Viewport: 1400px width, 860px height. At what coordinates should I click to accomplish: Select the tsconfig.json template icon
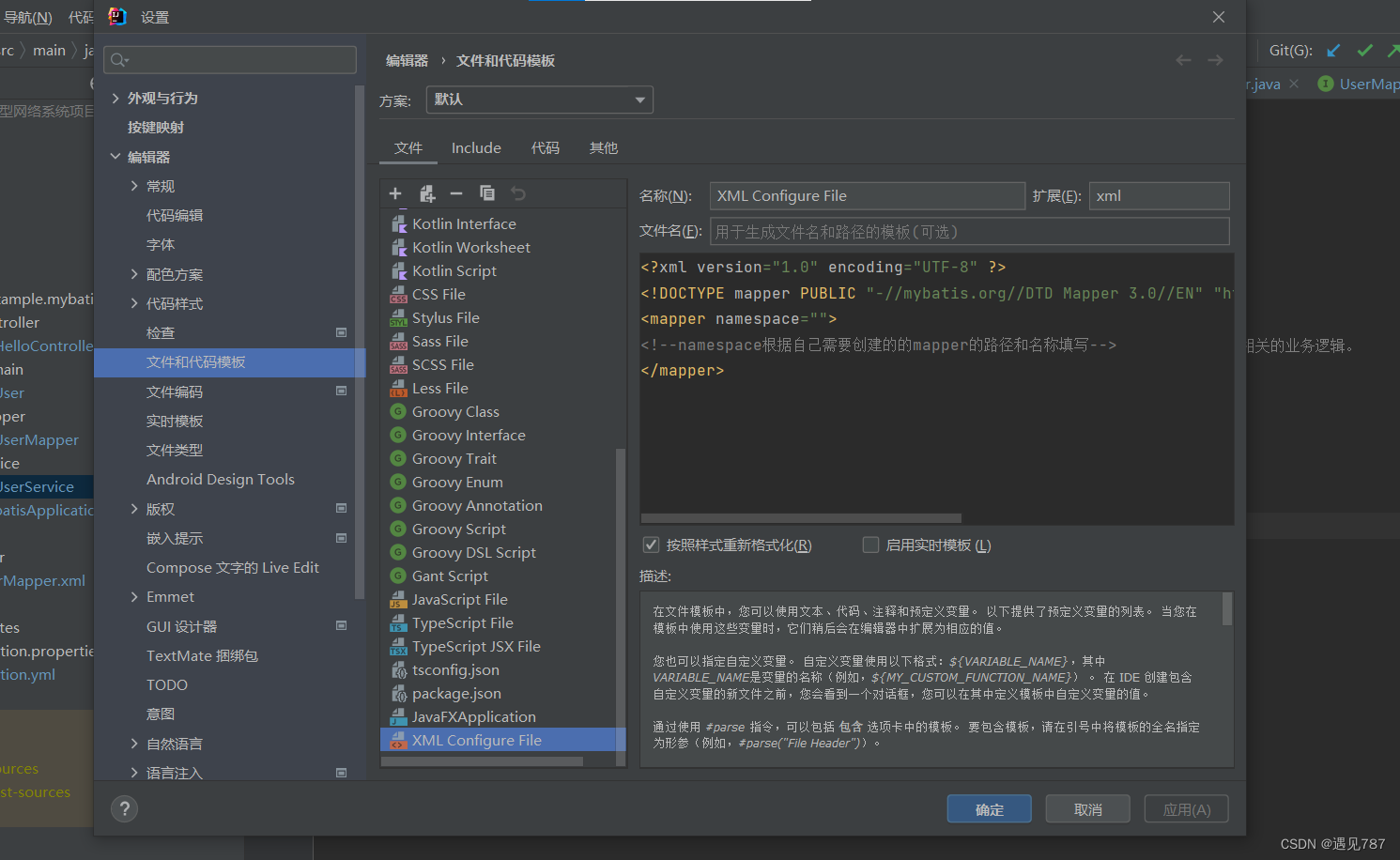[398, 669]
